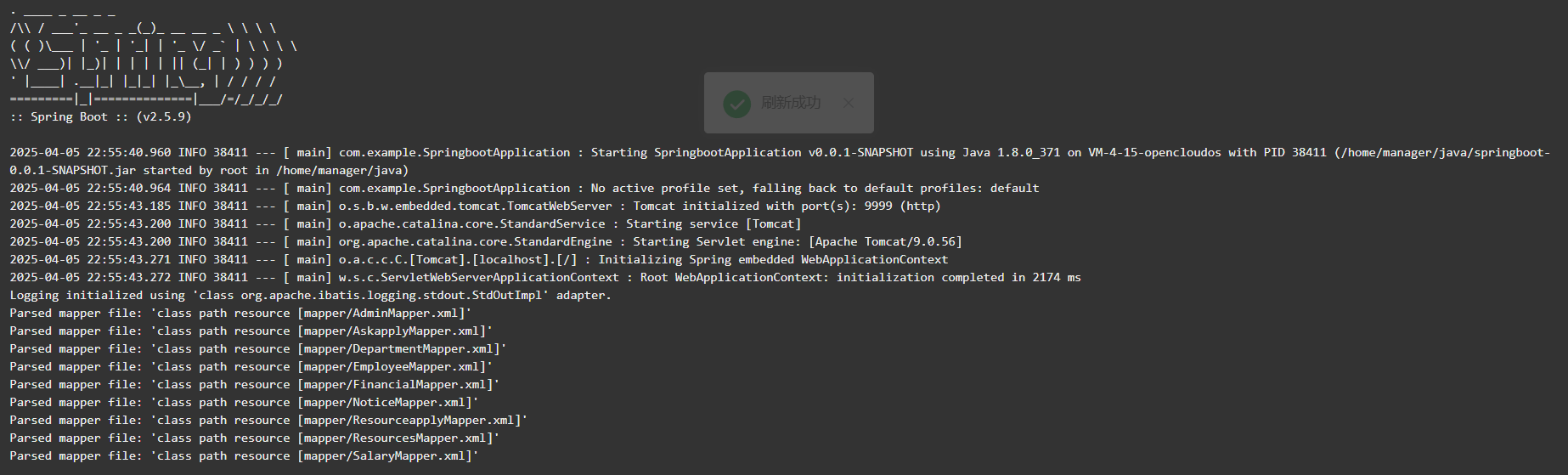The image size is (1568, 475).
Task: Click the 刷新成功 message text
Action: click(791, 103)
